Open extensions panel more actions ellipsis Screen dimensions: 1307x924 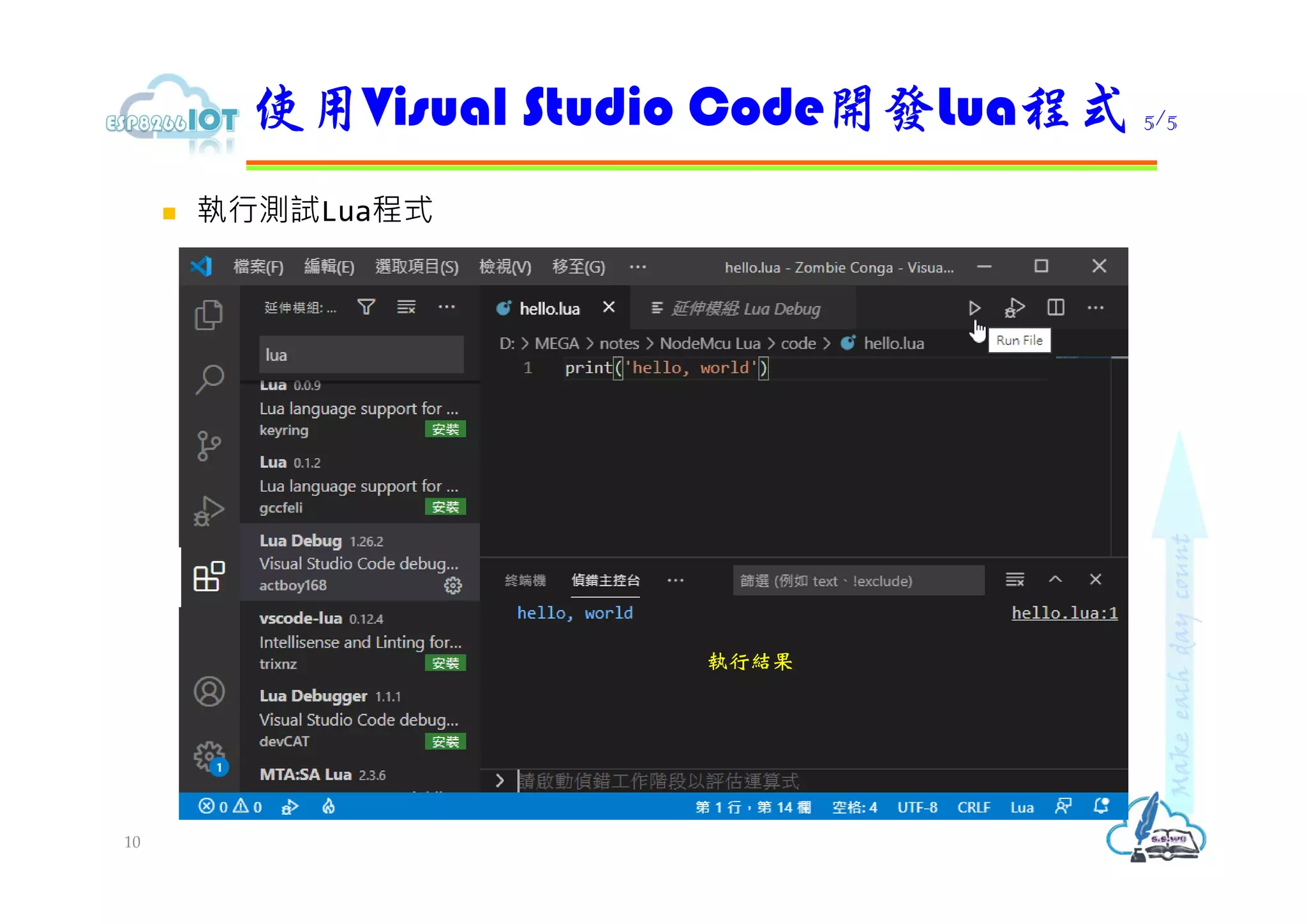click(447, 308)
